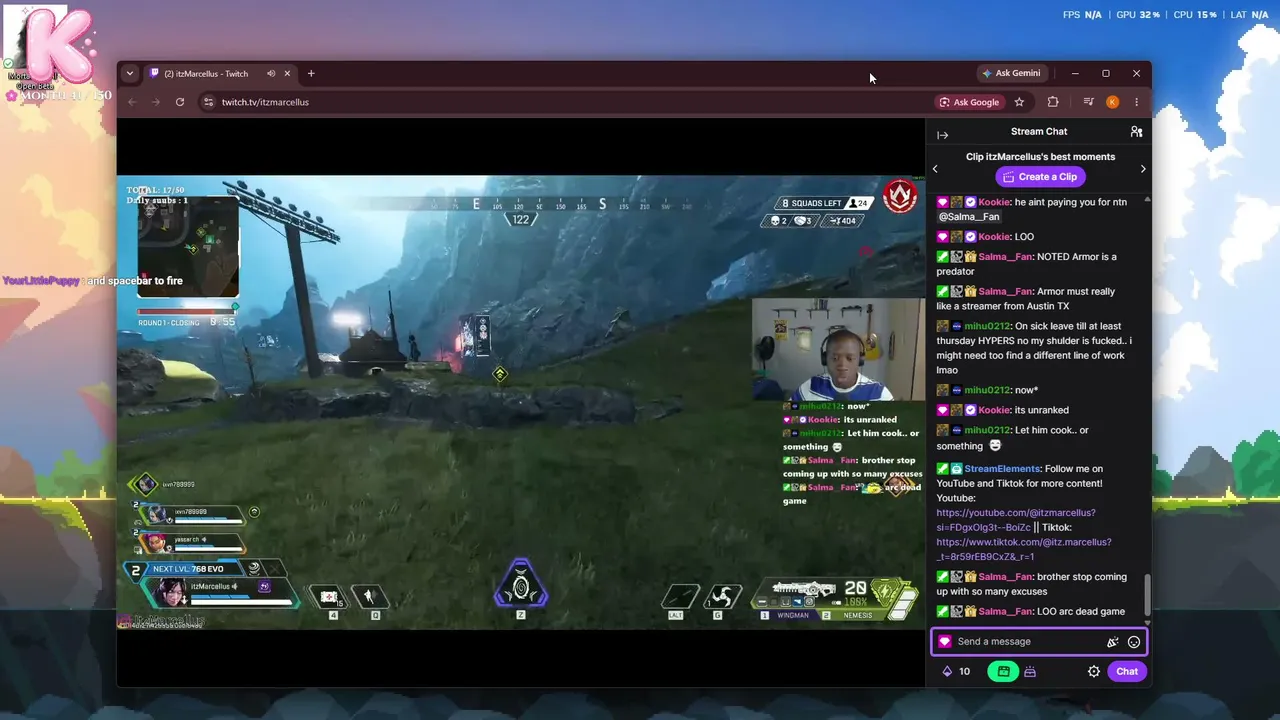Click the @Salma__Fan mention in Kookie's message

968,217
